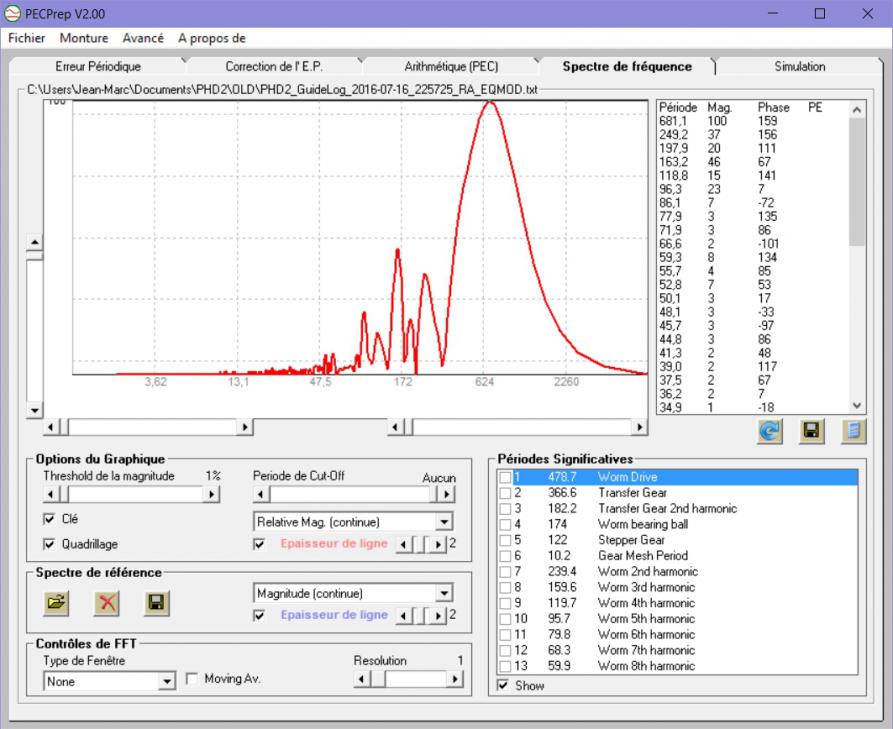Select the Spectre de fréquence tab

coord(627,67)
